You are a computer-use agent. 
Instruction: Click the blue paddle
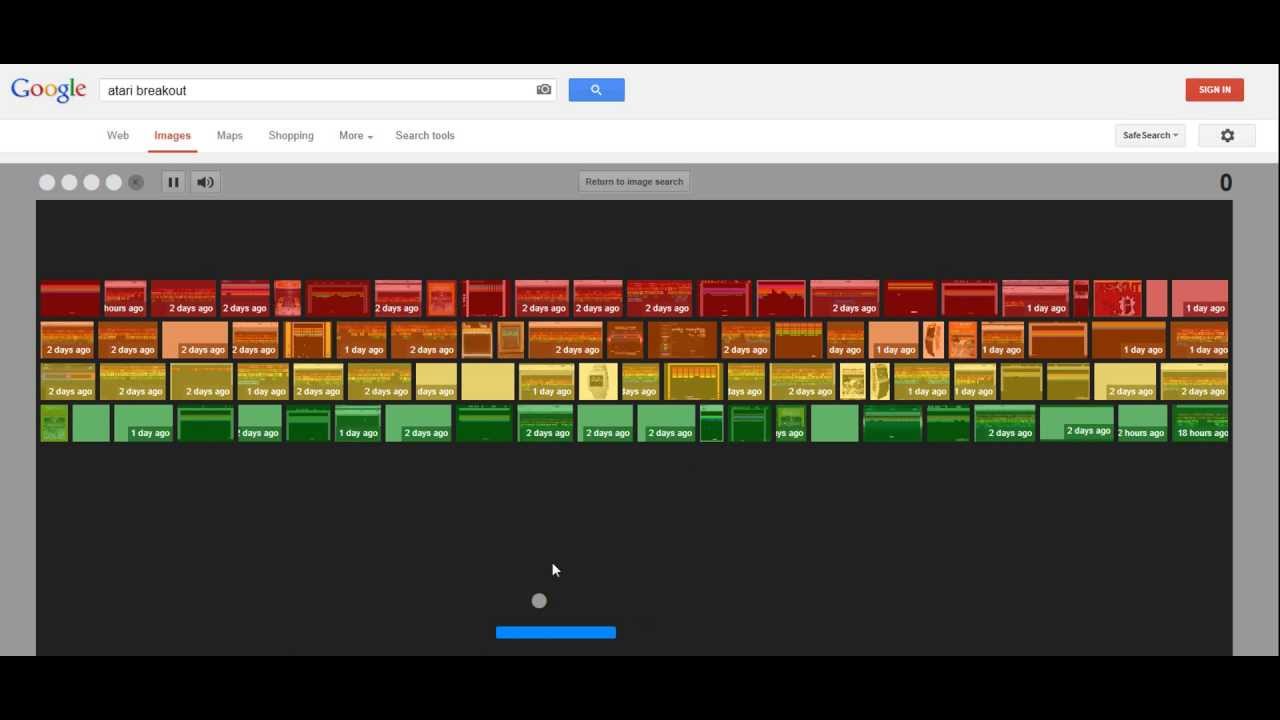point(556,632)
